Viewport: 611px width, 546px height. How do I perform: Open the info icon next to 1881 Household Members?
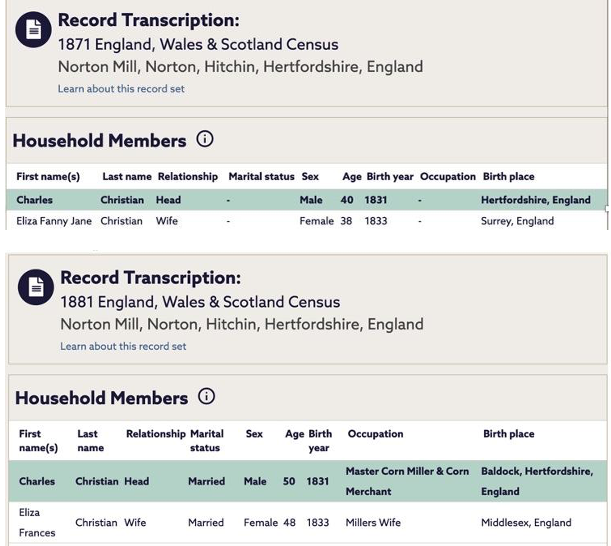(206, 396)
